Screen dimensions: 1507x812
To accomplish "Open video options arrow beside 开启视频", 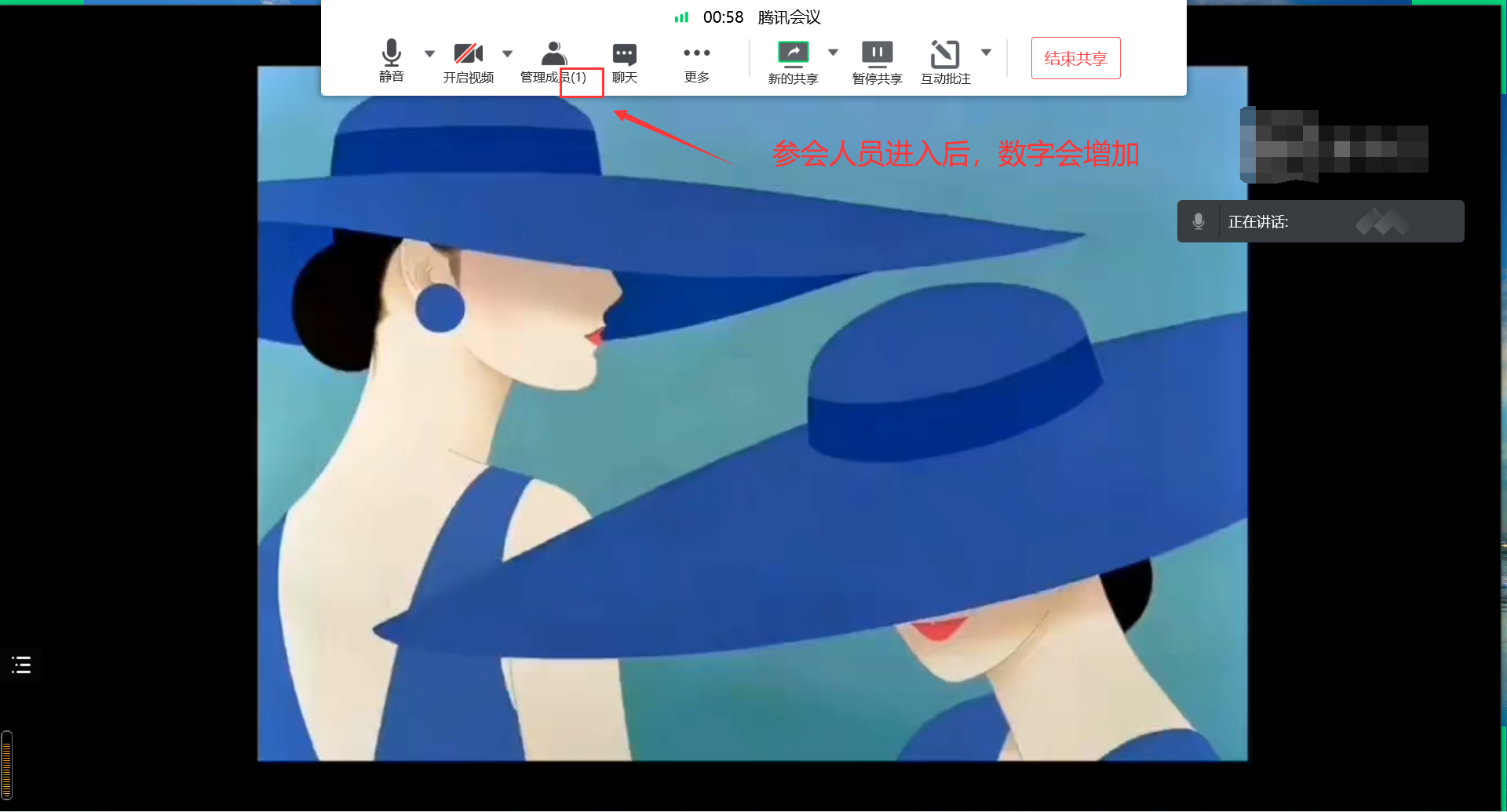I will pos(507,53).
